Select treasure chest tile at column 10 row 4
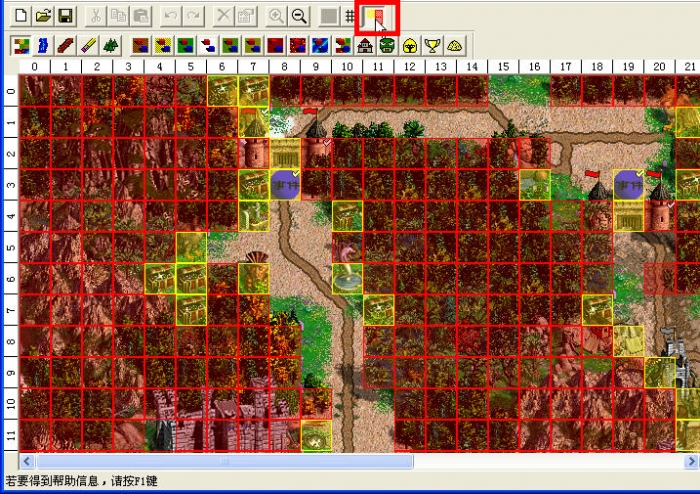Viewport: 700px width, 494px height. 347,216
